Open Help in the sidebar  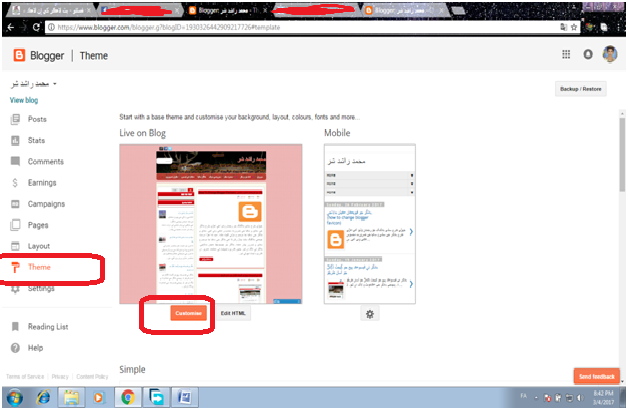point(35,348)
